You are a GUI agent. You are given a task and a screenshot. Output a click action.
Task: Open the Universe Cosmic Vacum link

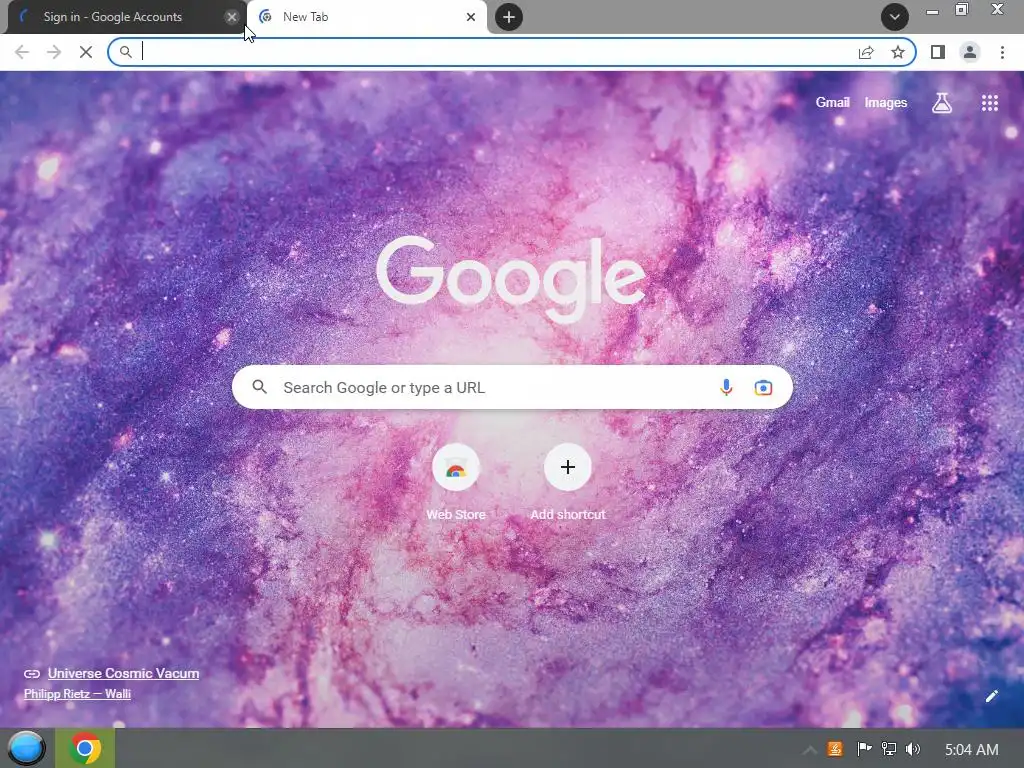point(123,673)
